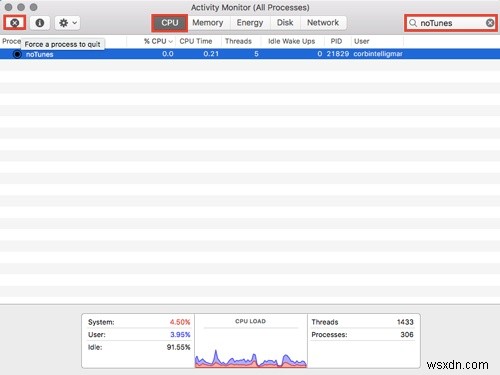This screenshot has height=375, width=500.
Task: Switch to the CPU tab
Action: point(170,23)
